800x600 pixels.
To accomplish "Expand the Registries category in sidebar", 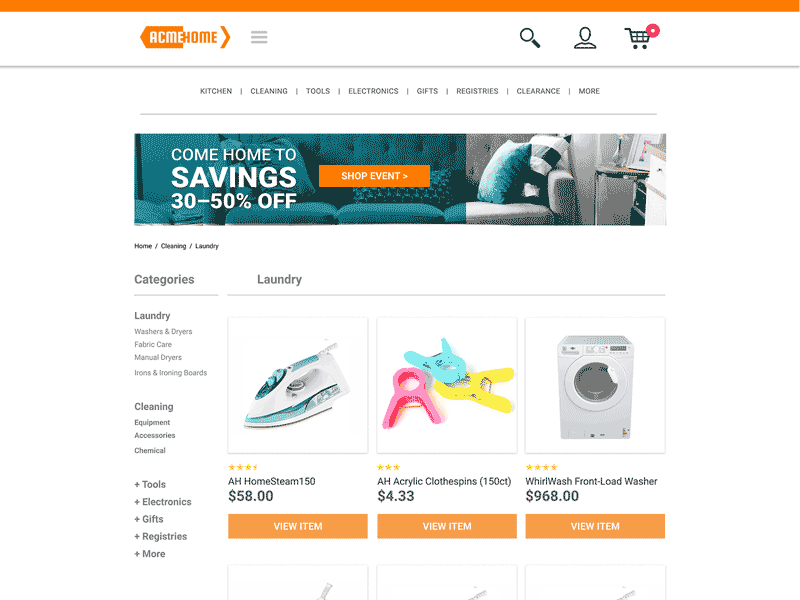I will coord(161,536).
